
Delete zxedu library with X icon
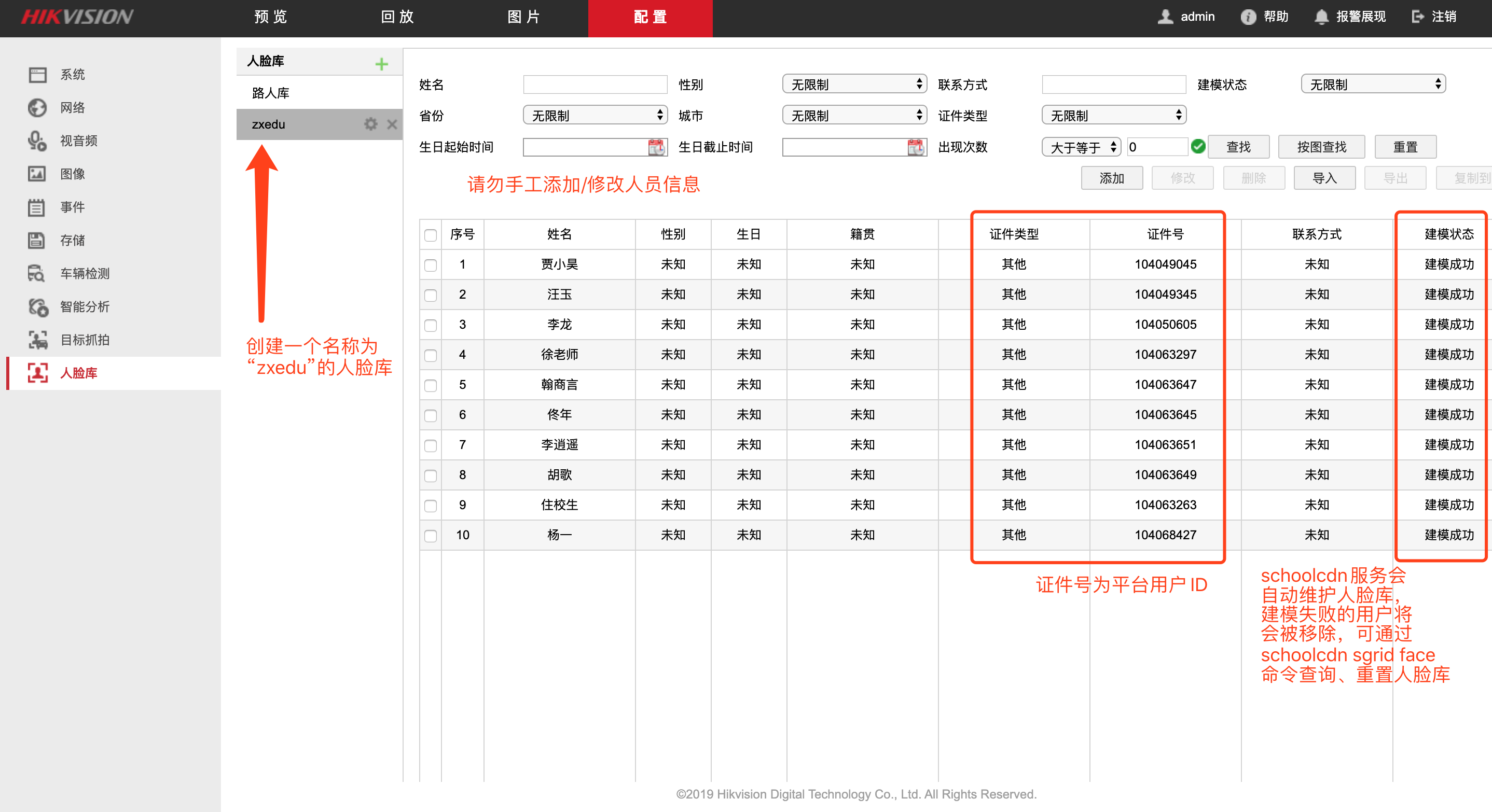pos(392,124)
